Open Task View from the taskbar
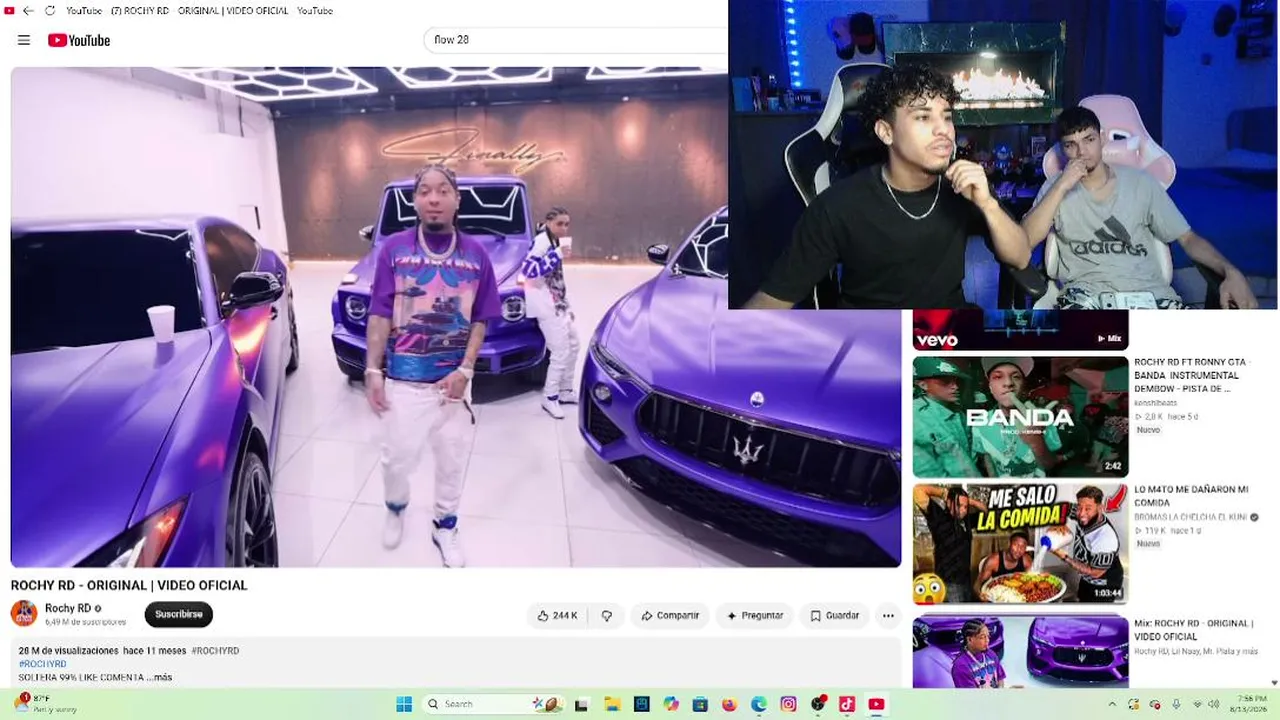This screenshot has width=1280, height=720. [x=581, y=704]
